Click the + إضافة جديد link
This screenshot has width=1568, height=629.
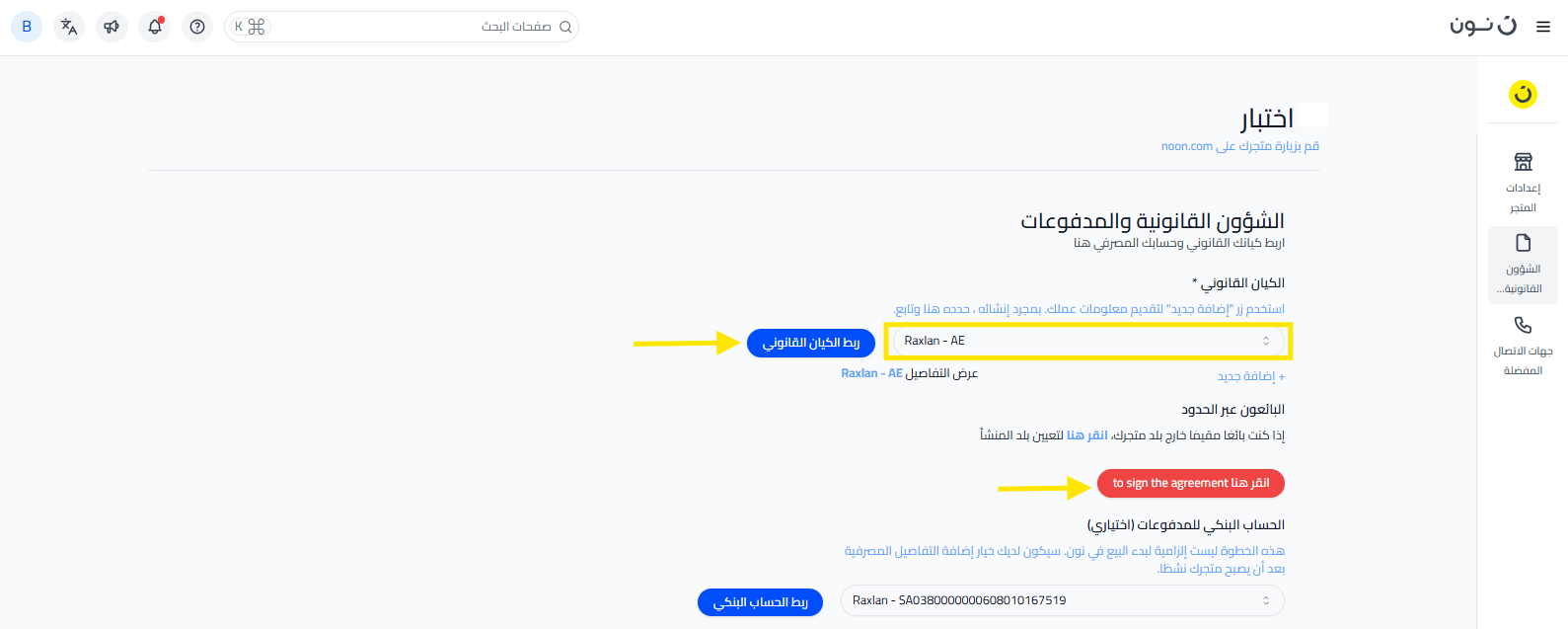[x=1250, y=376]
